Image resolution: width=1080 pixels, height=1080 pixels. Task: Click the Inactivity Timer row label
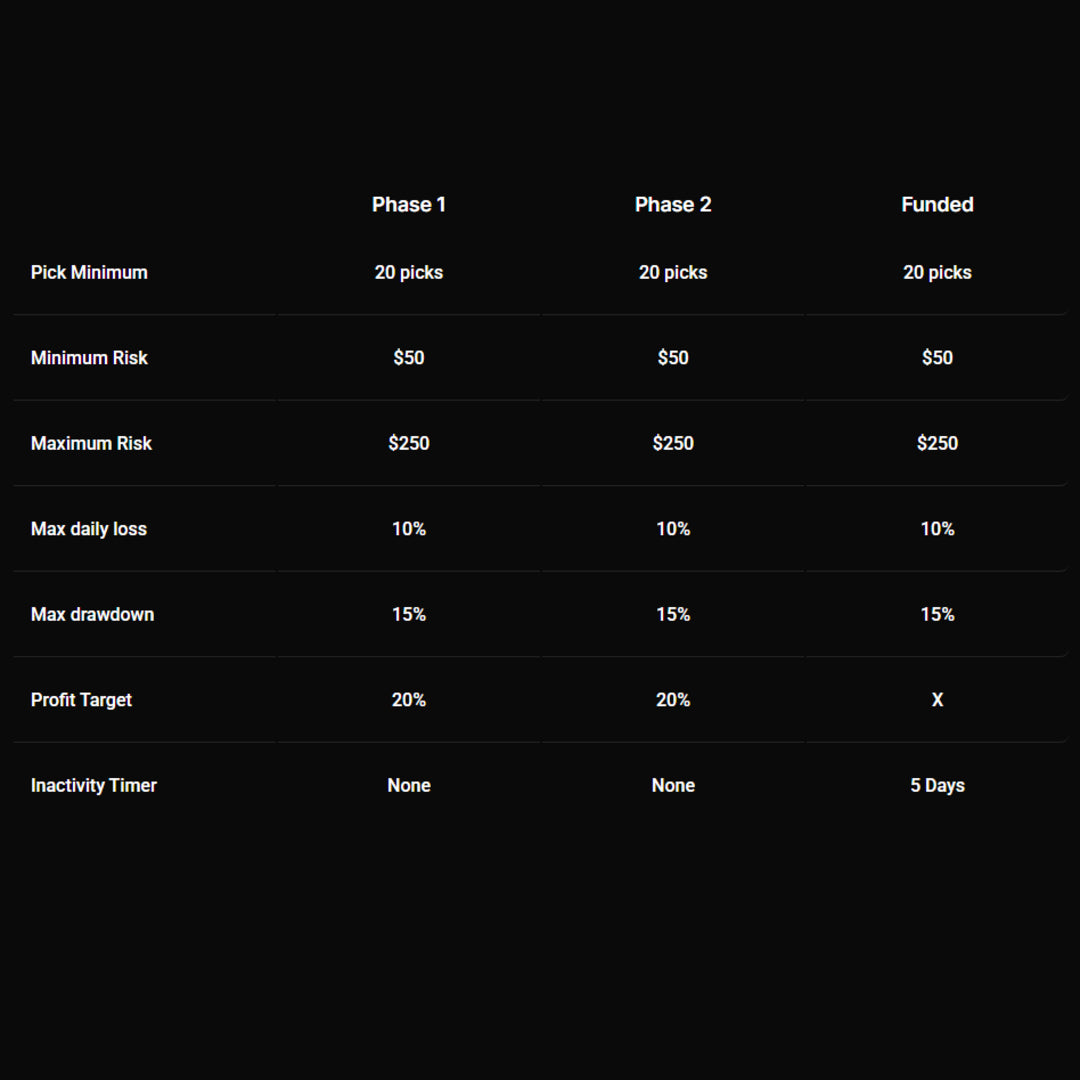94,785
